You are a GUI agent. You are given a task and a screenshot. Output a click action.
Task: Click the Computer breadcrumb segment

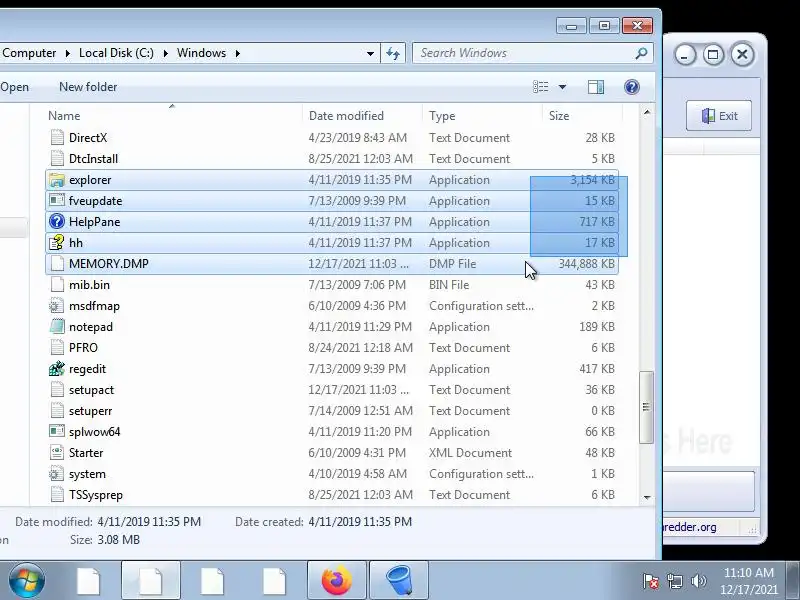29,53
